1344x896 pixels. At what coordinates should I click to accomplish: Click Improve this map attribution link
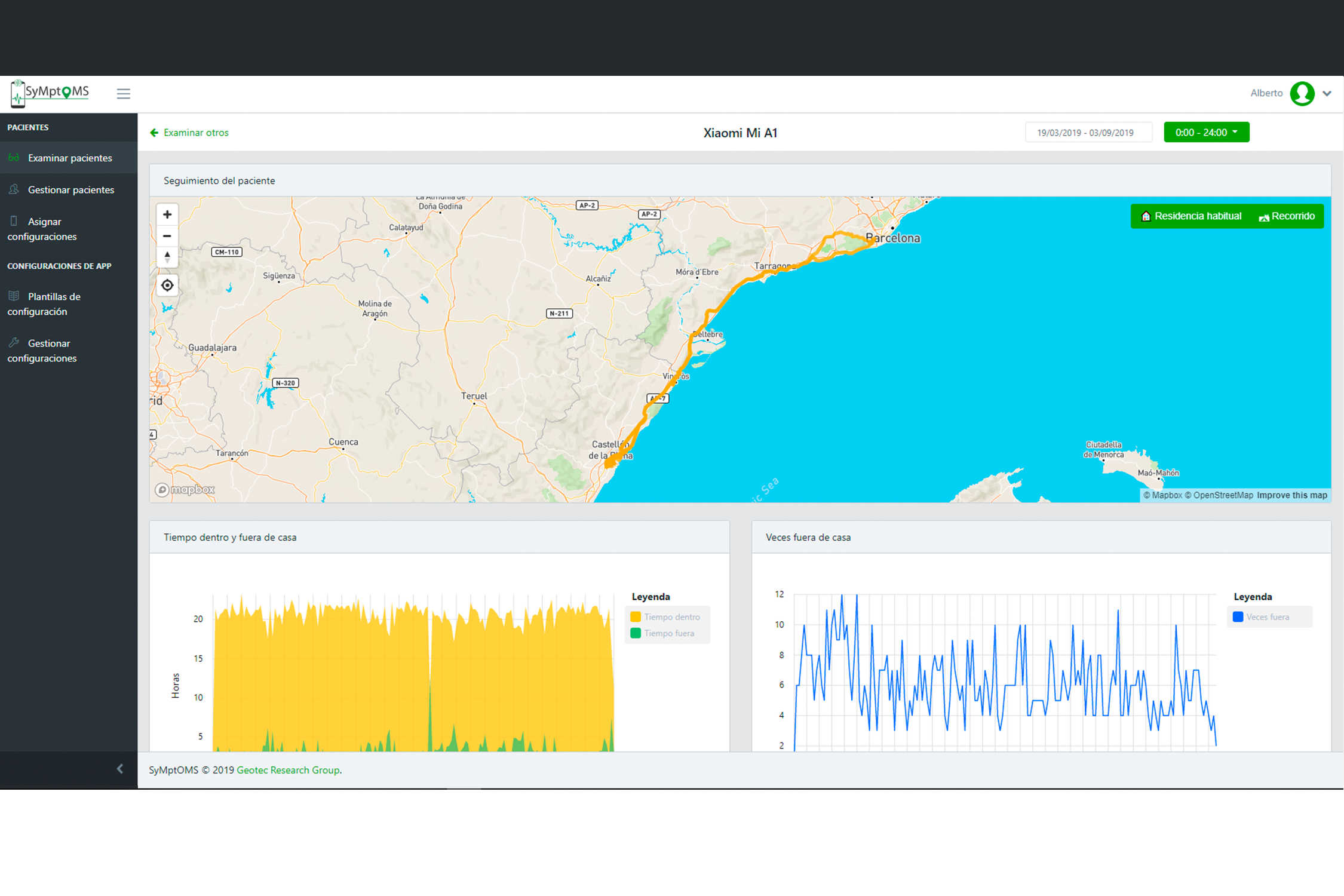click(1291, 495)
